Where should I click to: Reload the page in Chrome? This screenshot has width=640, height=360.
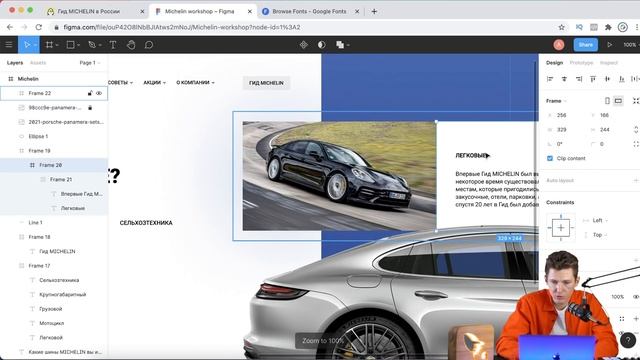pos(38,27)
